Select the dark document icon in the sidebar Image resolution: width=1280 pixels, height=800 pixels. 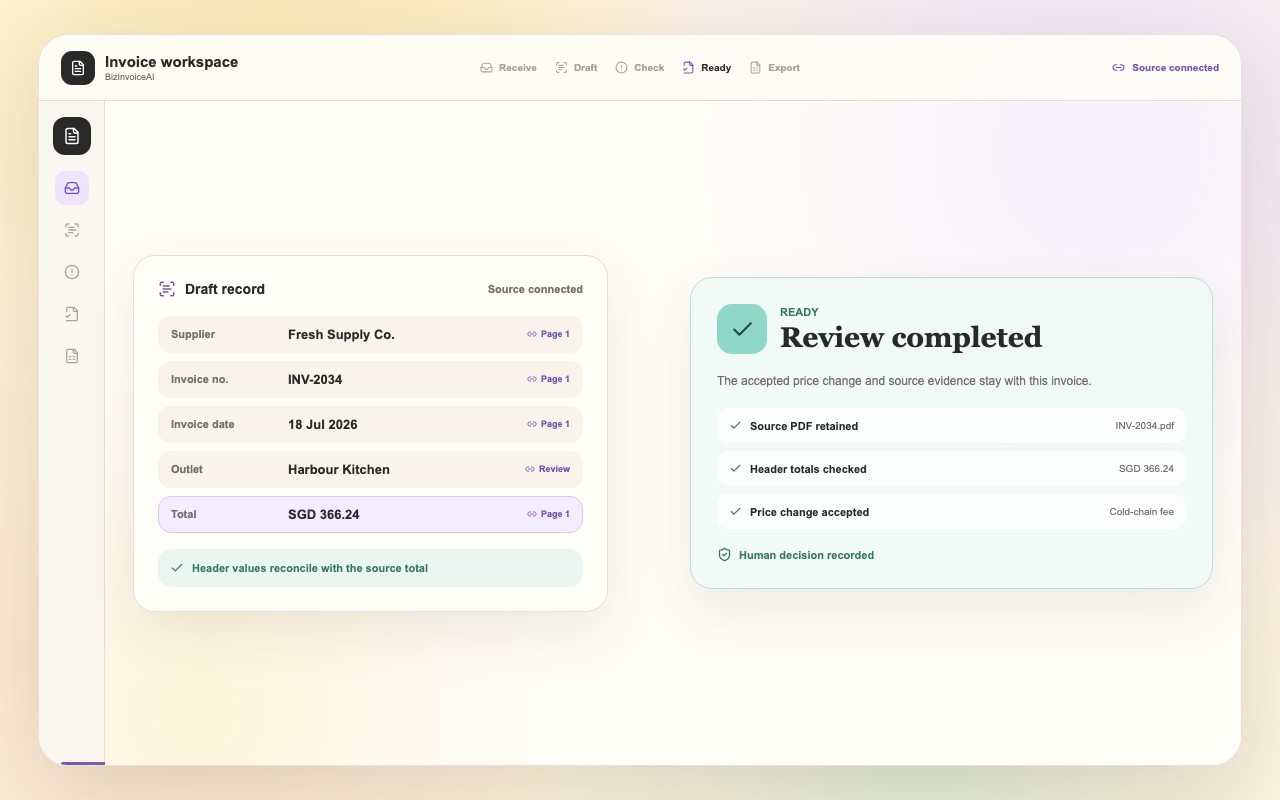pyautogui.click(x=72, y=136)
